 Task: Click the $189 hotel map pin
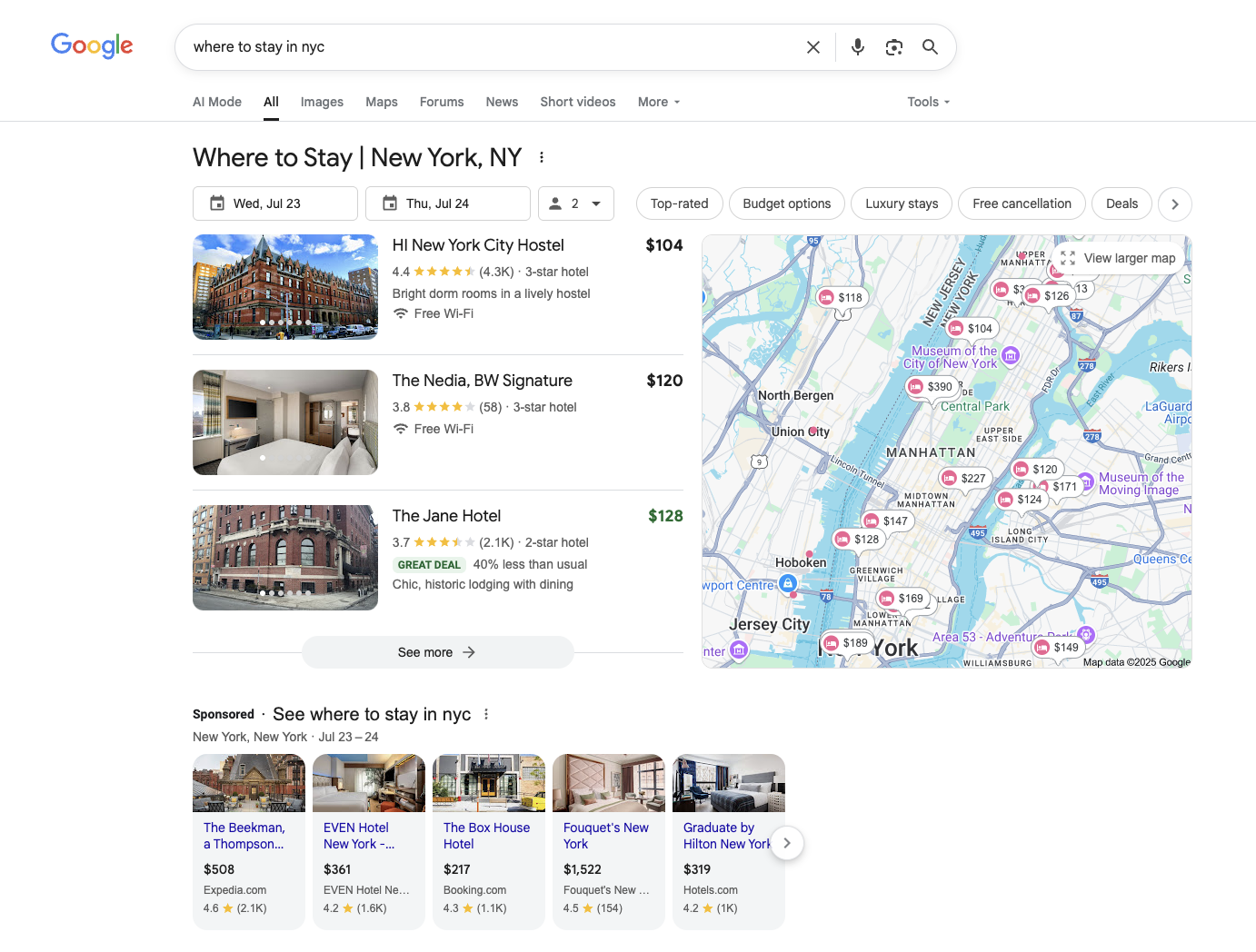[846, 642]
